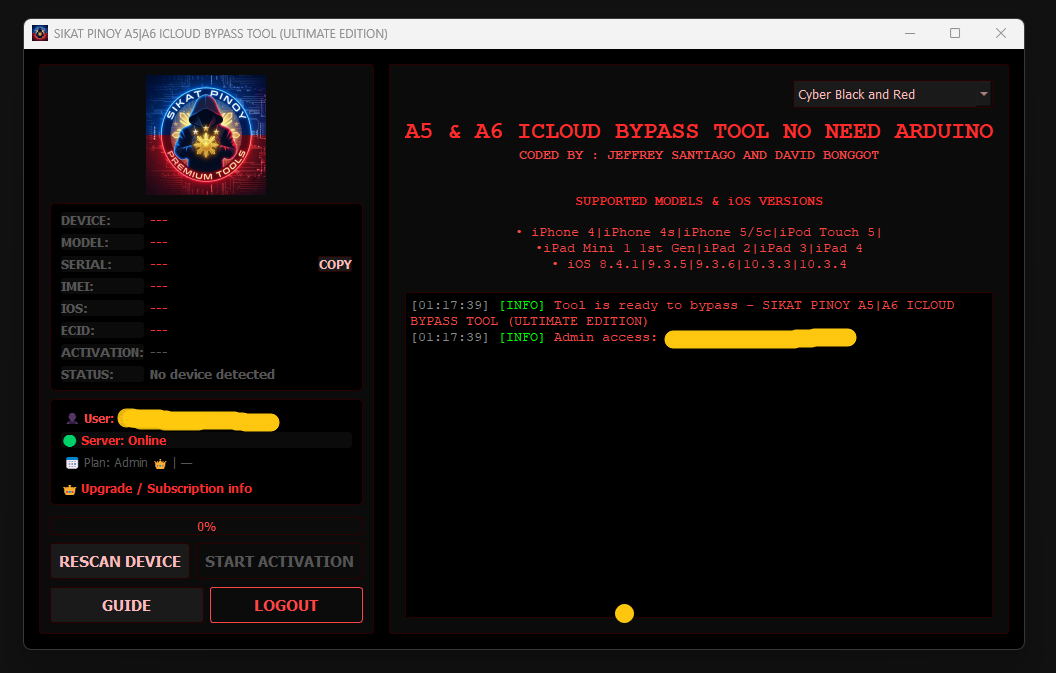Click the ACTIVATION: label
Viewport: 1056px width, 673px height.
coord(102,352)
